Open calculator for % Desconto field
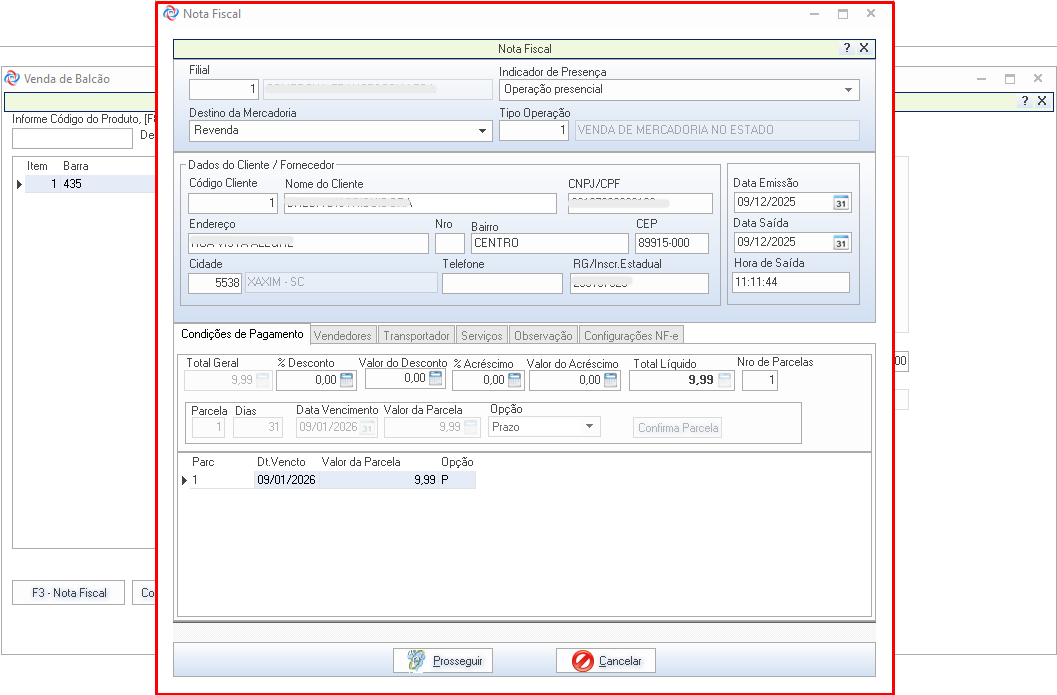This screenshot has height=695, width=1057. coord(347,380)
